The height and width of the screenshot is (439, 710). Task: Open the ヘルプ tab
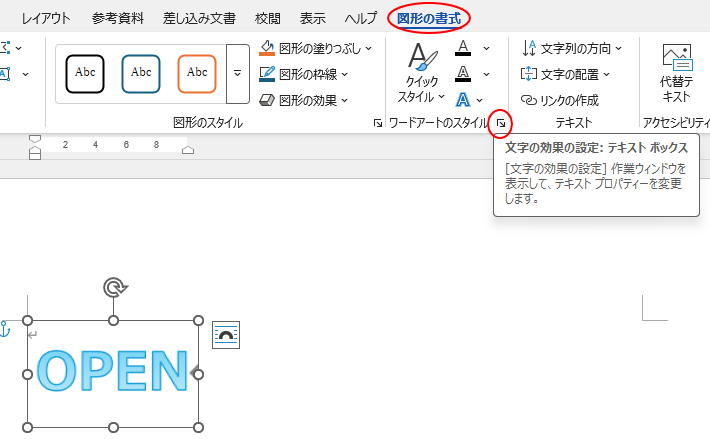tap(361, 19)
